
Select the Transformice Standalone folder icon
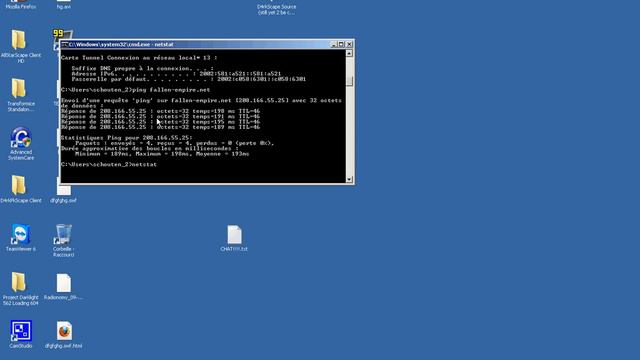click(19, 88)
